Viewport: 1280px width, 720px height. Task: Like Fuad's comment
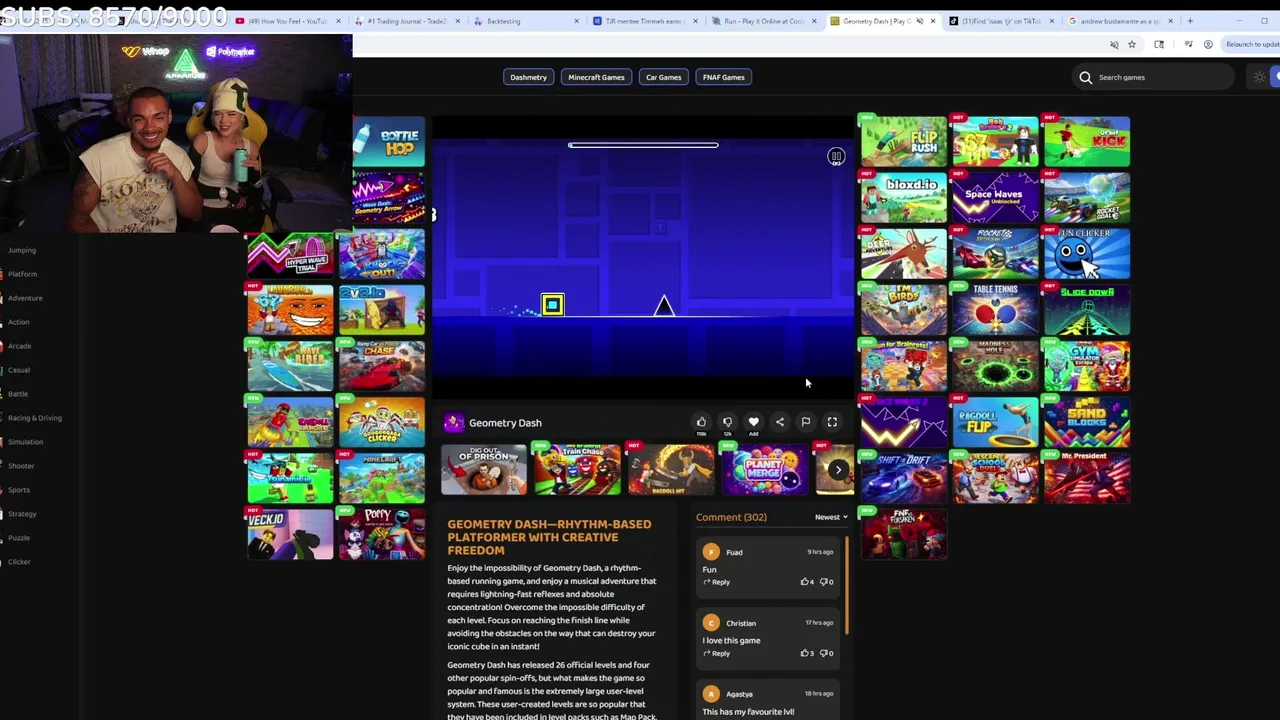pyautogui.click(x=806, y=582)
